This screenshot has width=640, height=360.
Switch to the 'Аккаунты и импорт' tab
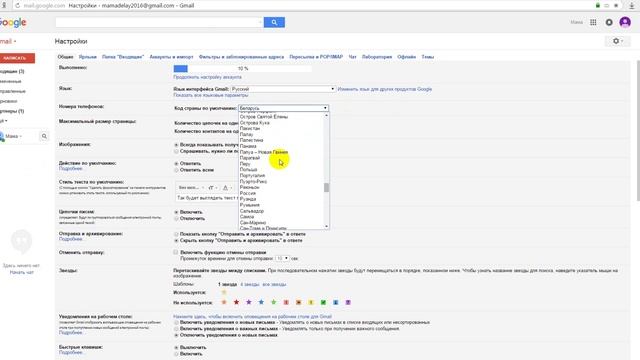pos(171,57)
